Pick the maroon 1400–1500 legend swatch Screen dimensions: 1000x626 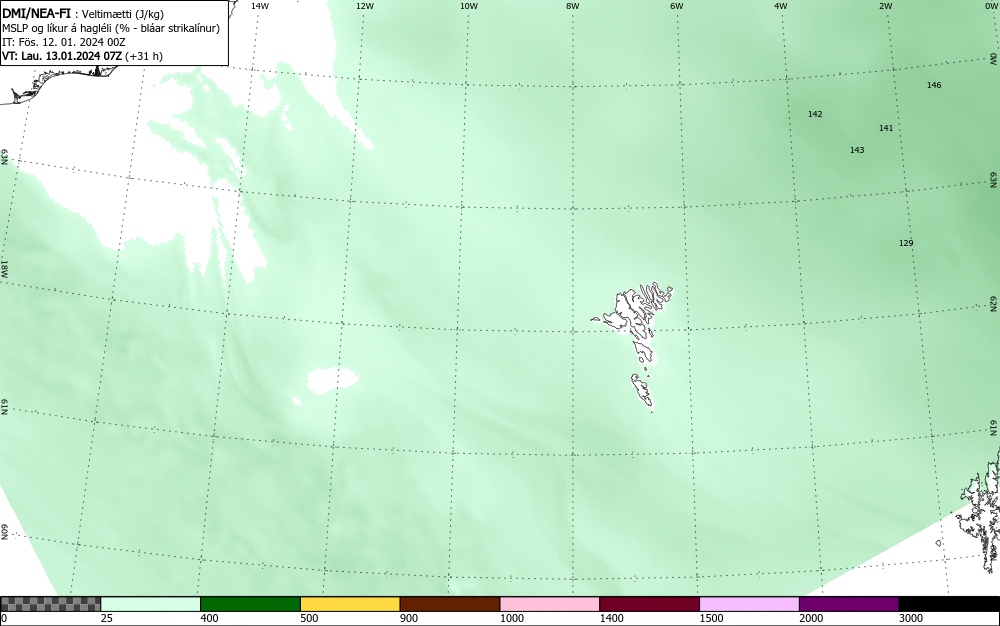(x=649, y=604)
